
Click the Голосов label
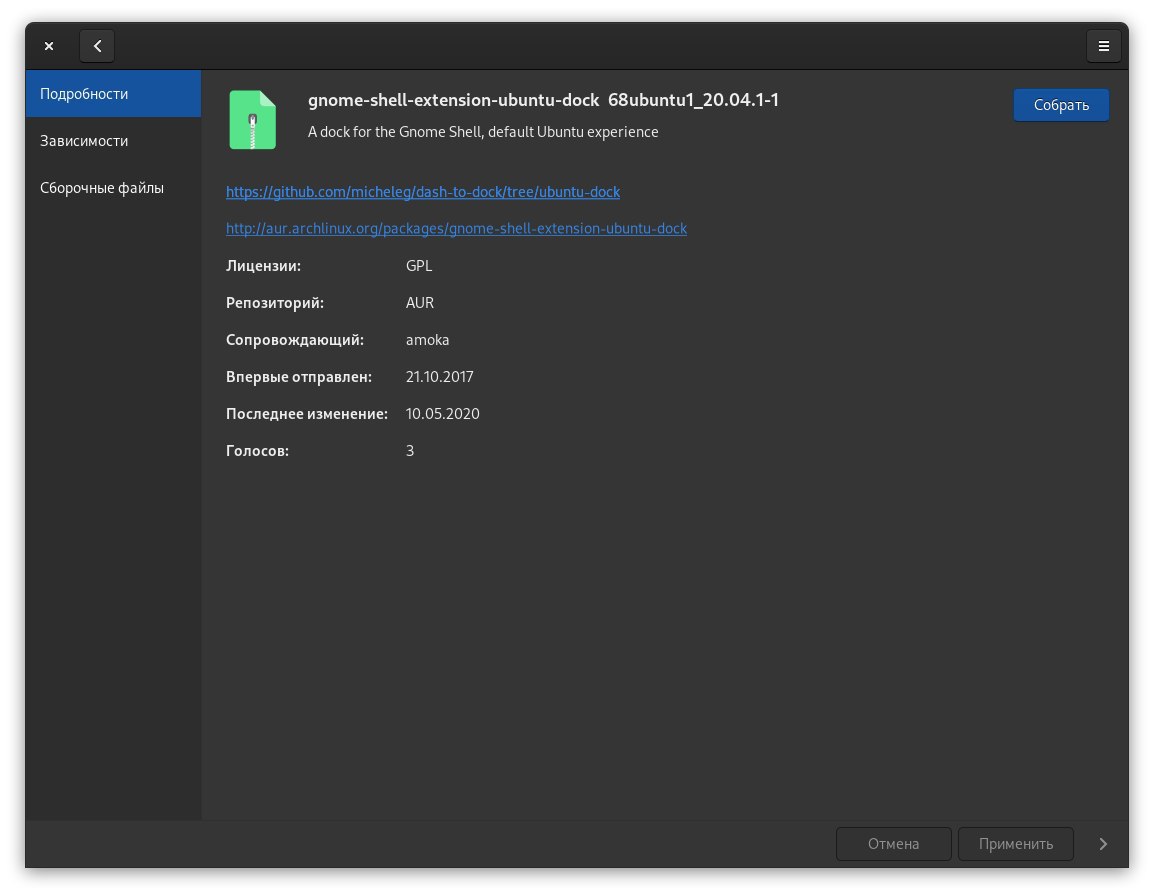pos(257,451)
